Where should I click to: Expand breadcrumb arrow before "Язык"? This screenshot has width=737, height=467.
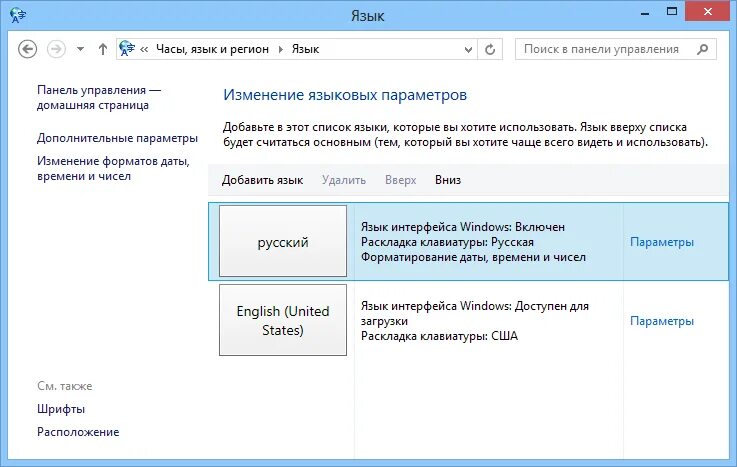[281, 49]
